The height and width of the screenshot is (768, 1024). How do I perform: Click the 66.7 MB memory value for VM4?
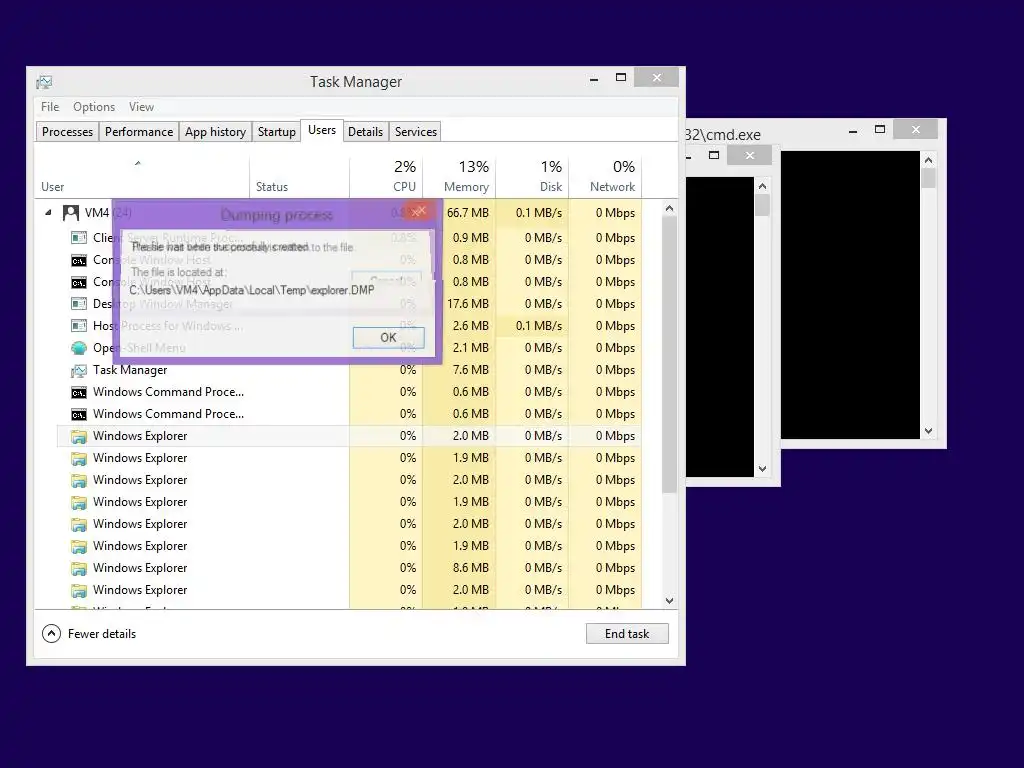click(x=468, y=213)
